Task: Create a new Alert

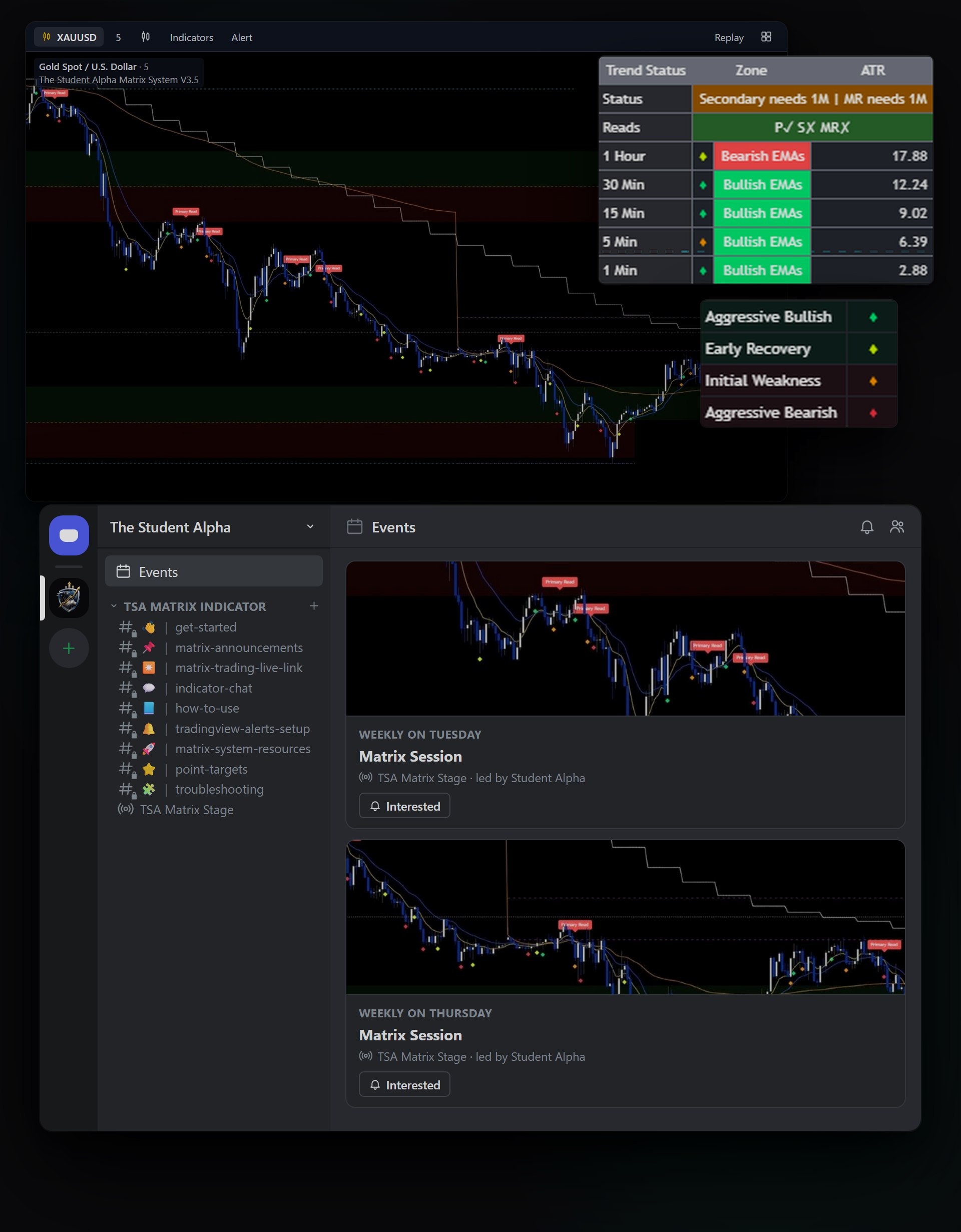Action: (x=242, y=37)
